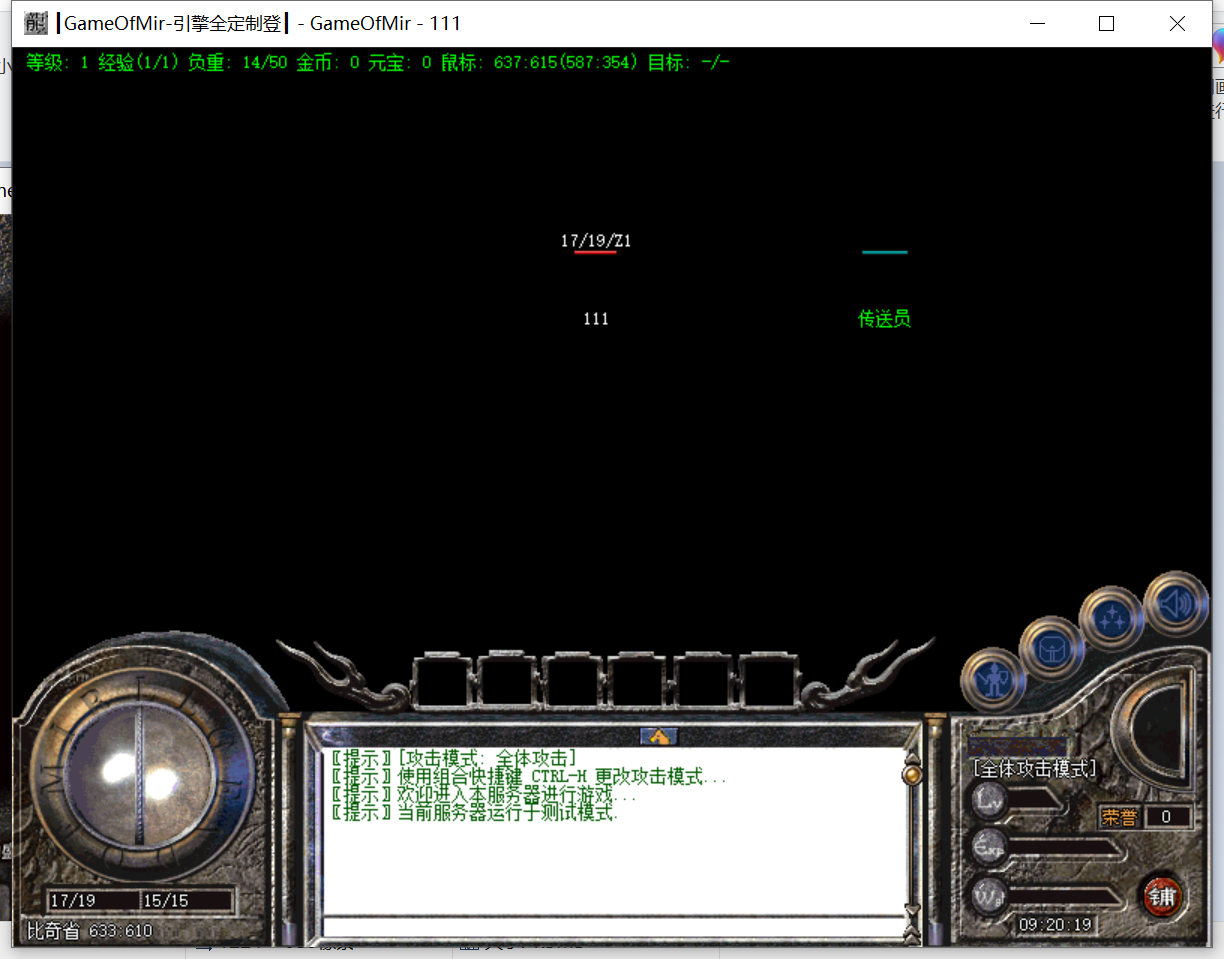Click the 经验(1/1) status text
The height and width of the screenshot is (959, 1224).
tap(138, 62)
